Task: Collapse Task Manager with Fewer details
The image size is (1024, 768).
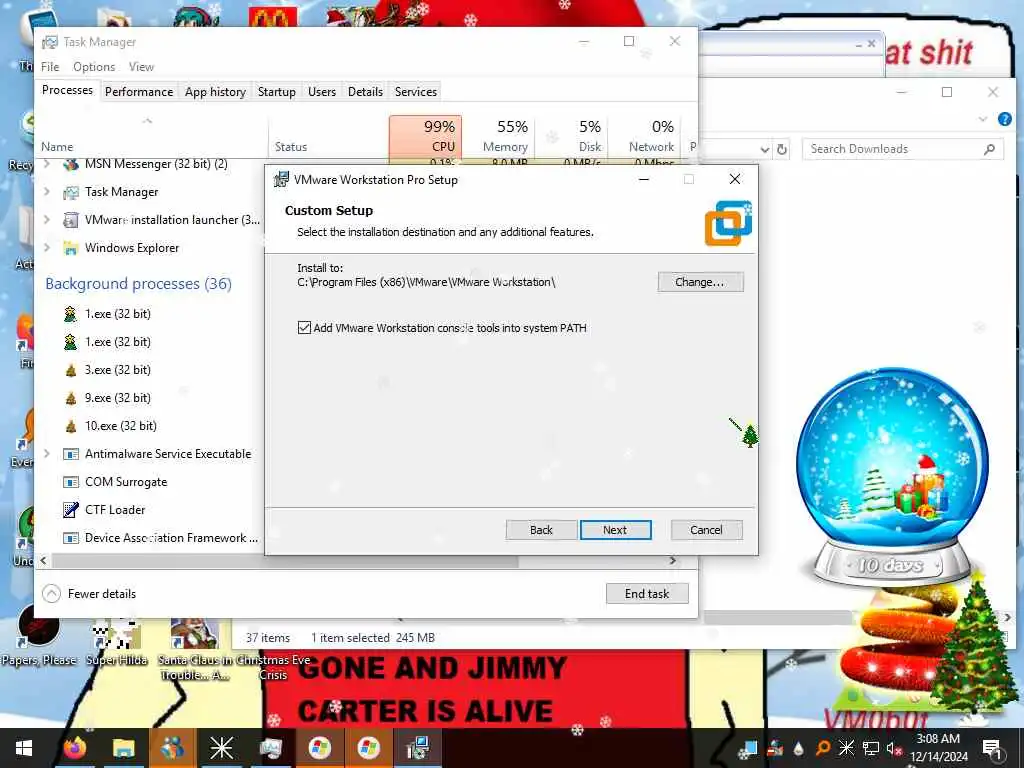Action: tap(89, 594)
